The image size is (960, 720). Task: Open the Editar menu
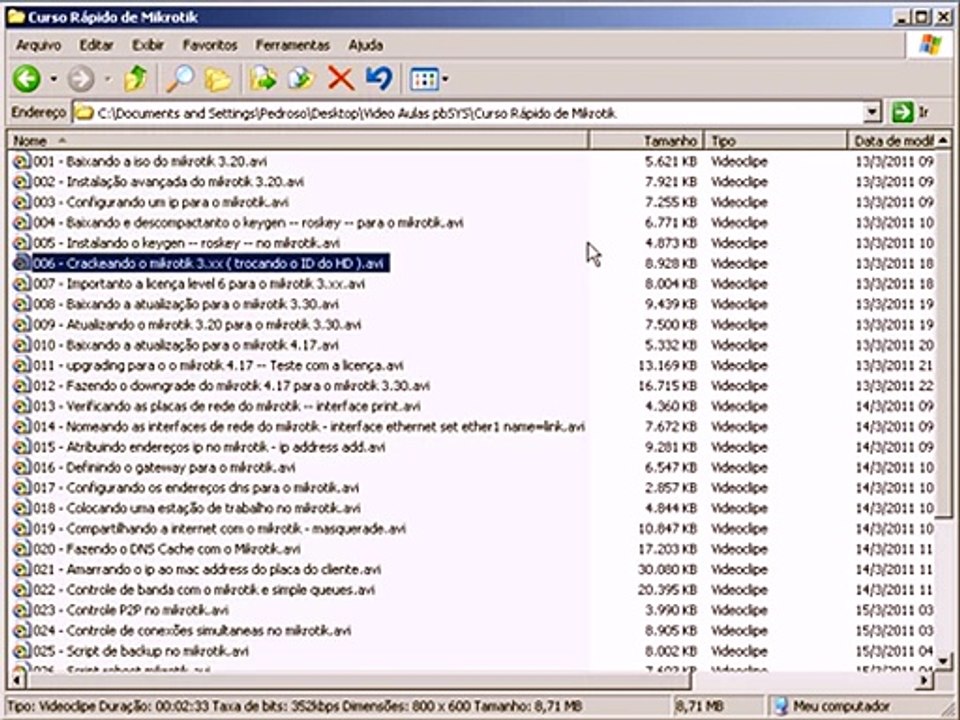coord(96,45)
